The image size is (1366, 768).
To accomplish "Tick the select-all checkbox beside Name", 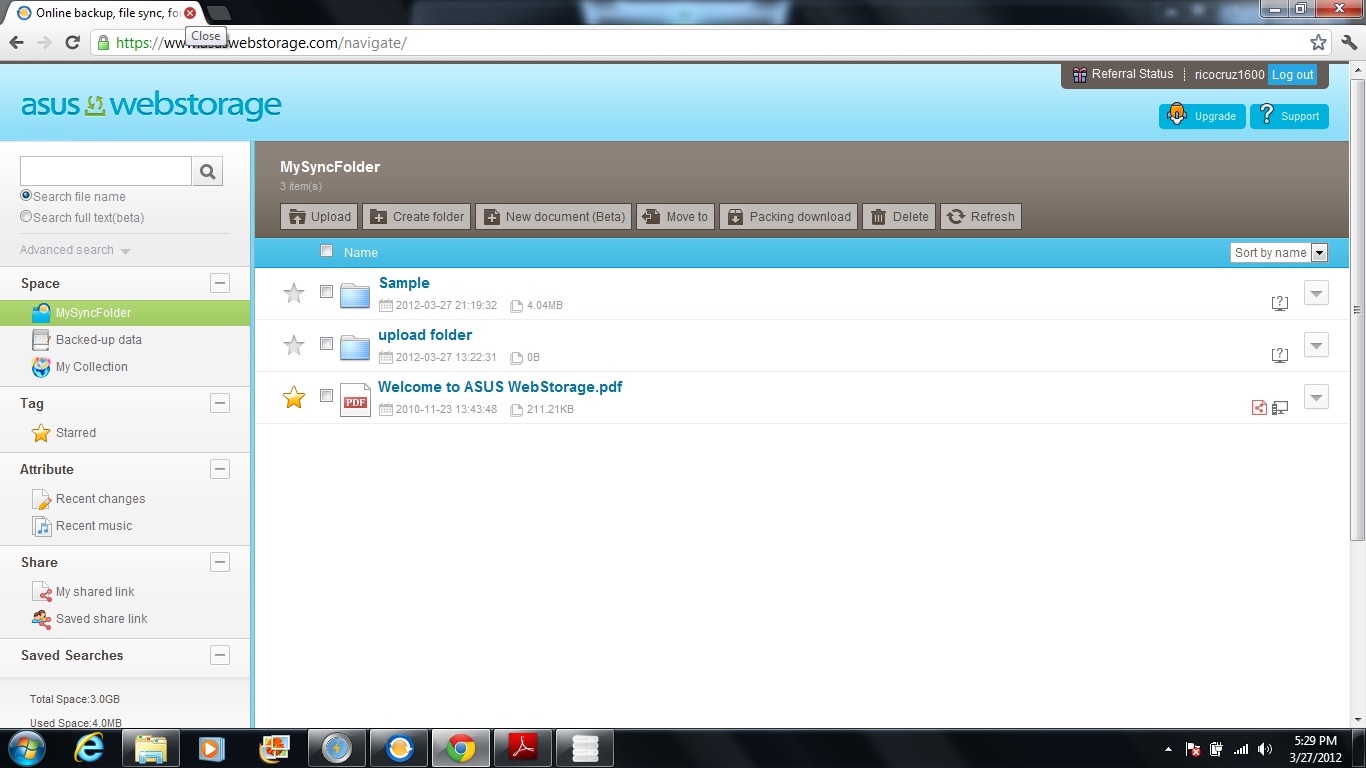I will click(326, 251).
